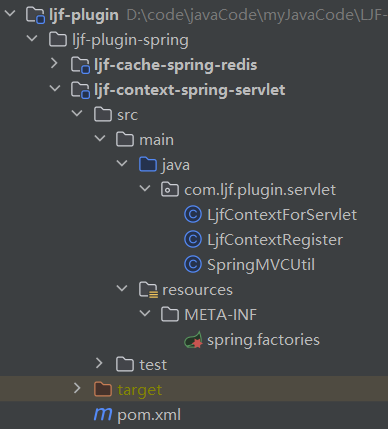Image resolution: width=388 pixels, height=429 pixels.
Task: Select the pom.xml file
Action: 149,415
